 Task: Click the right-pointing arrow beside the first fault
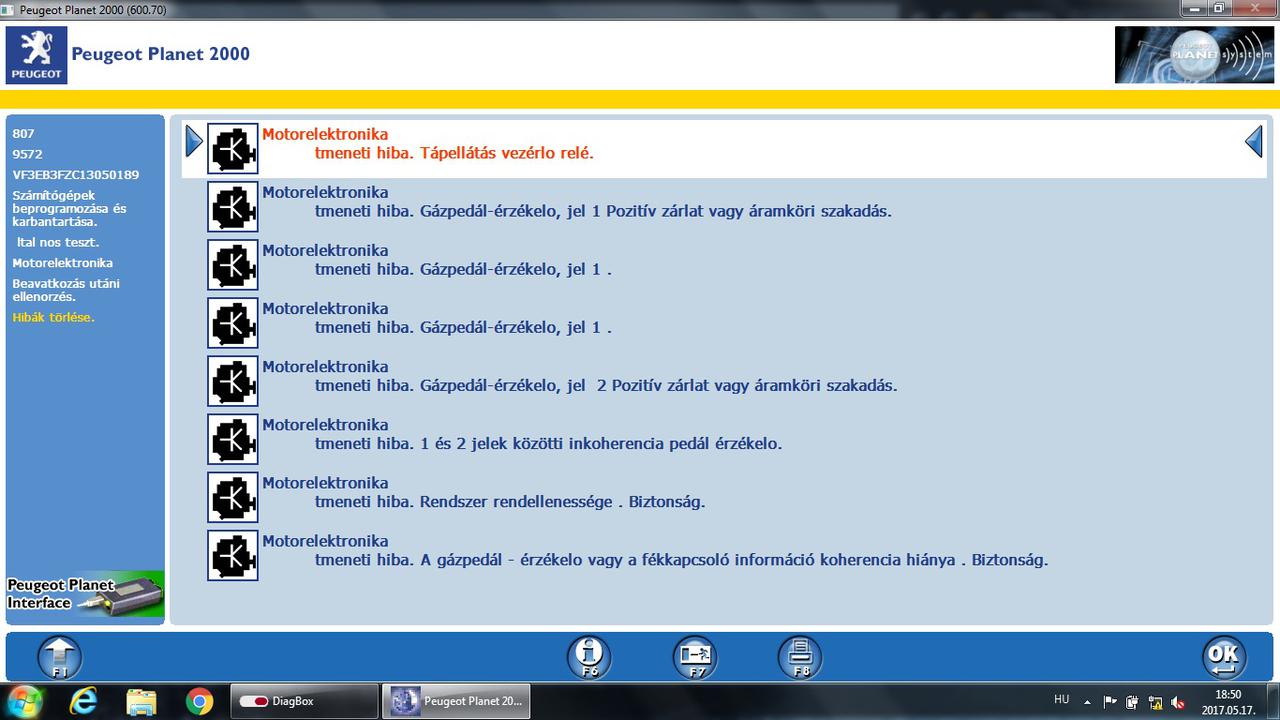pyautogui.click(x=194, y=142)
